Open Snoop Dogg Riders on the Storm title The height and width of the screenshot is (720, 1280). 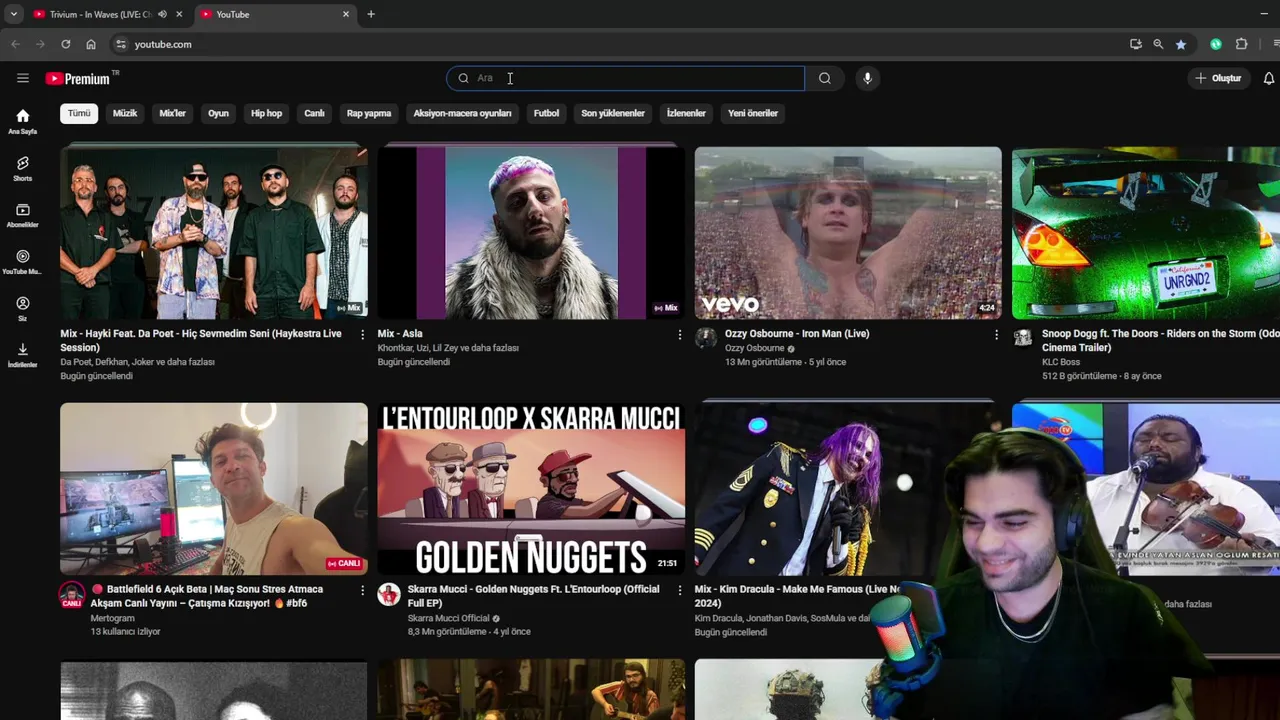(x=1160, y=340)
